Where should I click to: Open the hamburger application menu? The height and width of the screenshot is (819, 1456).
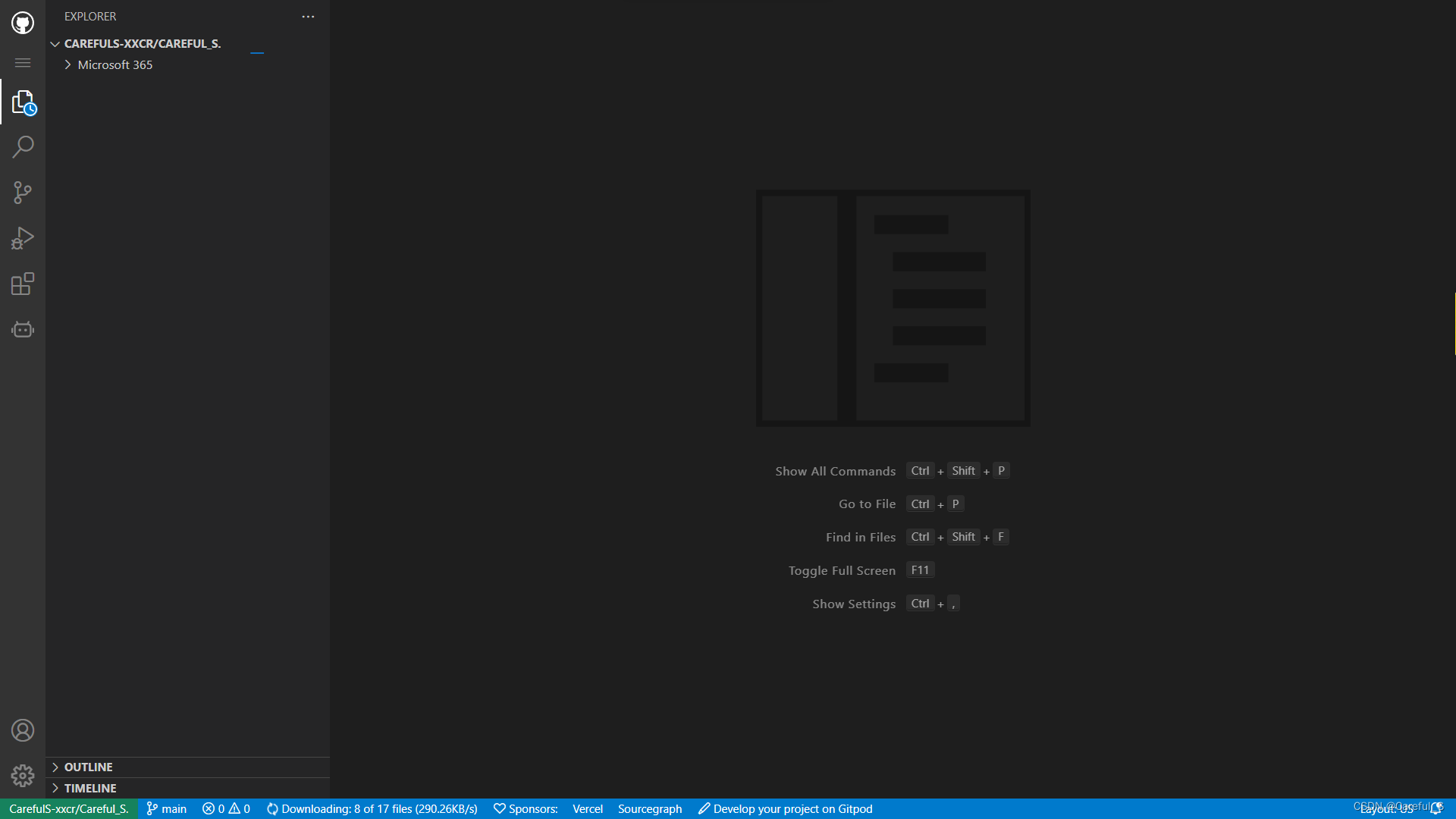[x=23, y=63]
